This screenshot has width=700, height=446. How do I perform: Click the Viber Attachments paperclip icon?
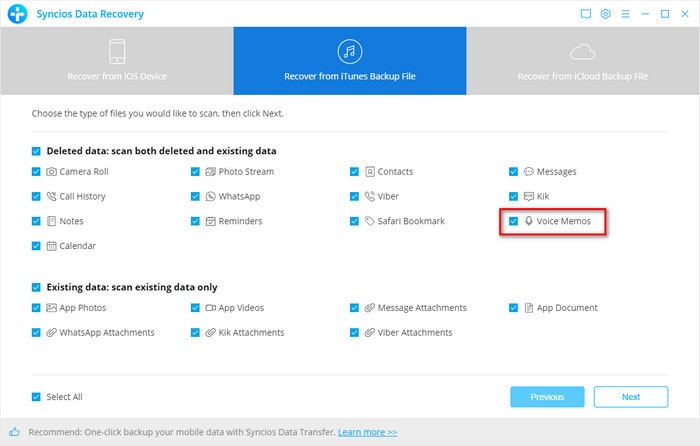coord(370,333)
